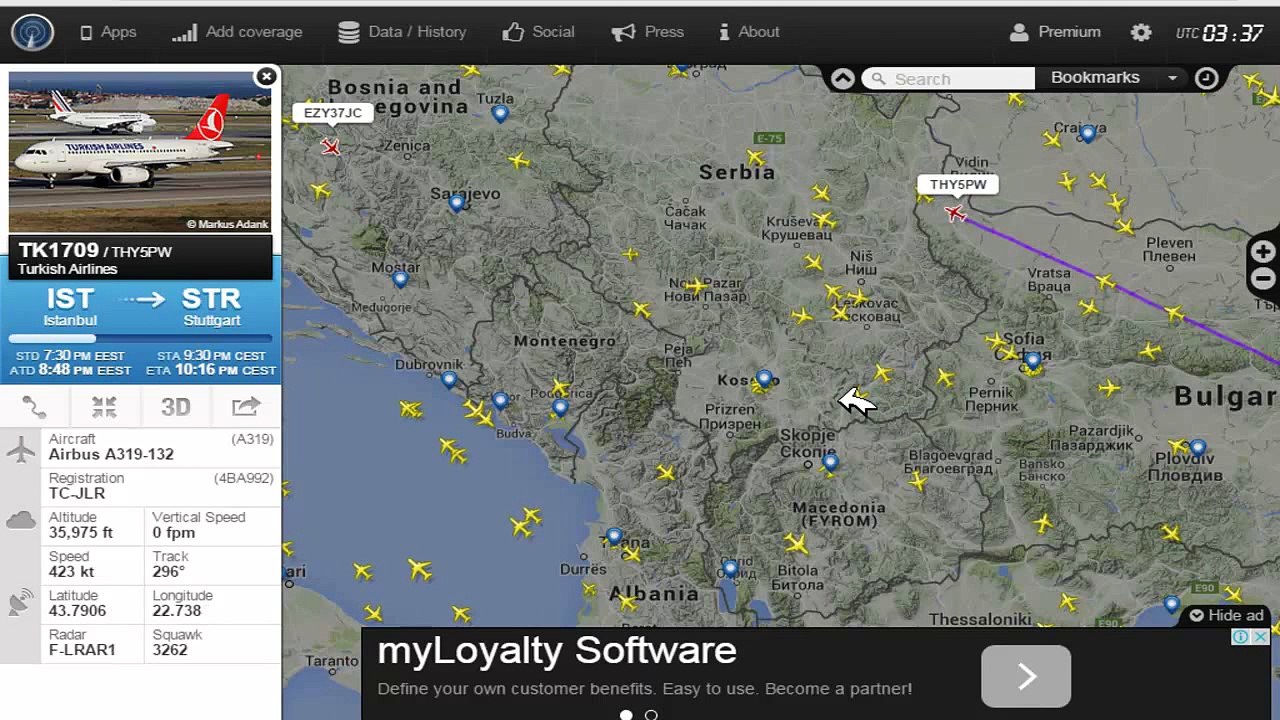This screenshot has height=720, width=1280.
Task: Zoom out on the map
Action: tap(1263, 279)
